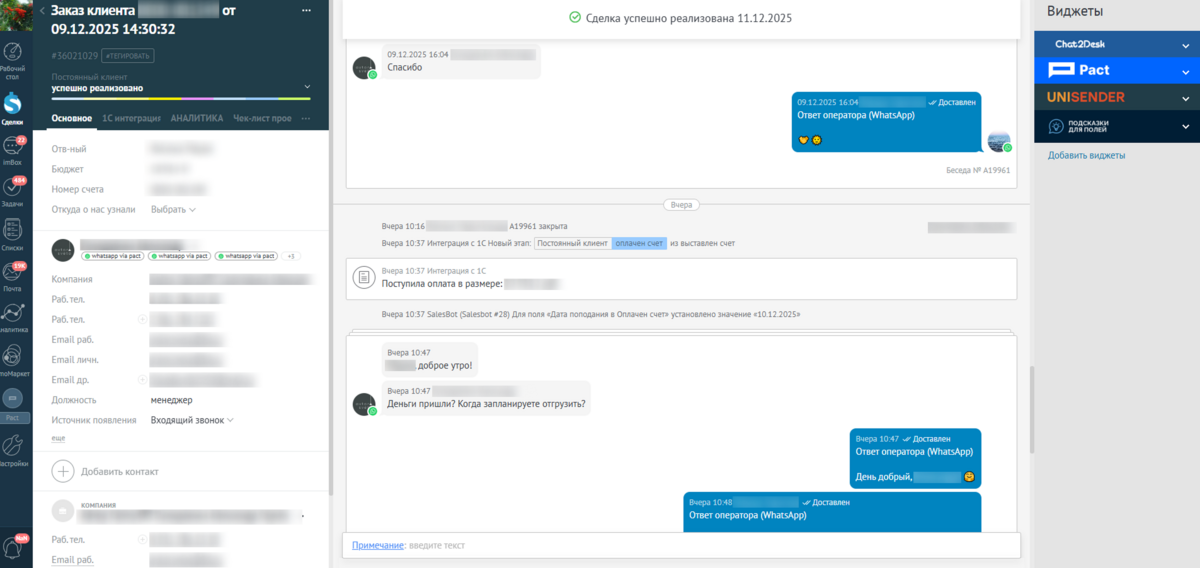Click Добавить контакт label
Image resolution: width=1200 pixels, height=568 pixels.
pos(119,471)
